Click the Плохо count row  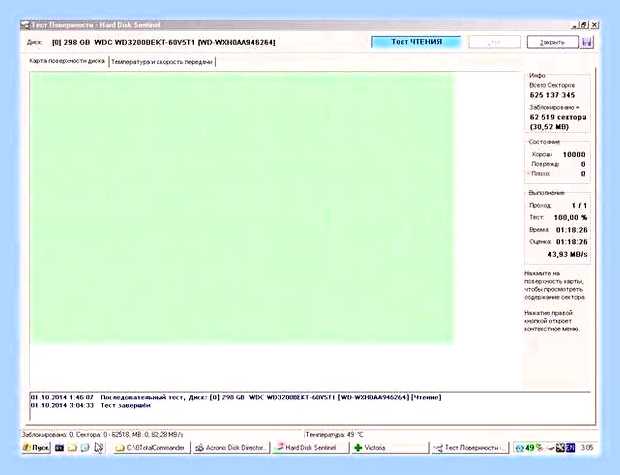pos(558,174)
